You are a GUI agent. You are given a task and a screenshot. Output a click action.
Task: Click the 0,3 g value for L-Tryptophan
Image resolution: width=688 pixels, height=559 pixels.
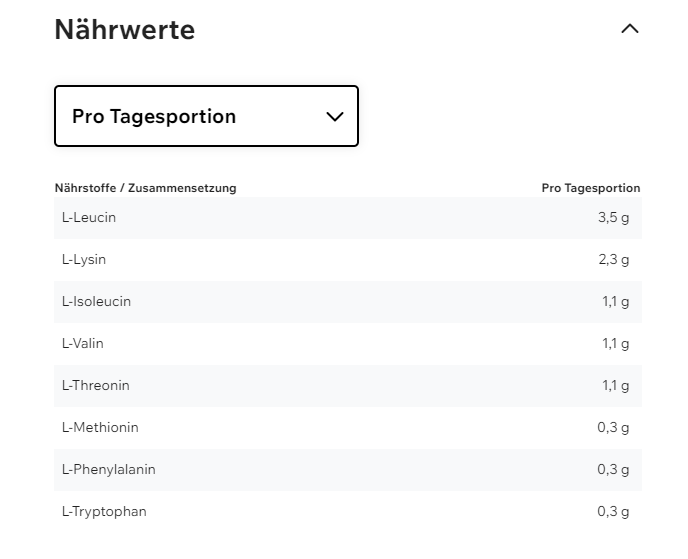pos(613,511)
